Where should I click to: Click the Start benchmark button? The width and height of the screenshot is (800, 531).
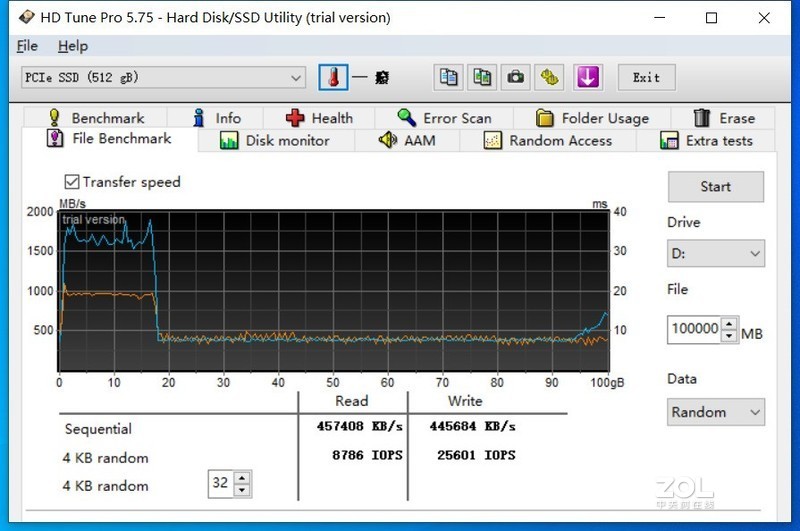[716, 187]
